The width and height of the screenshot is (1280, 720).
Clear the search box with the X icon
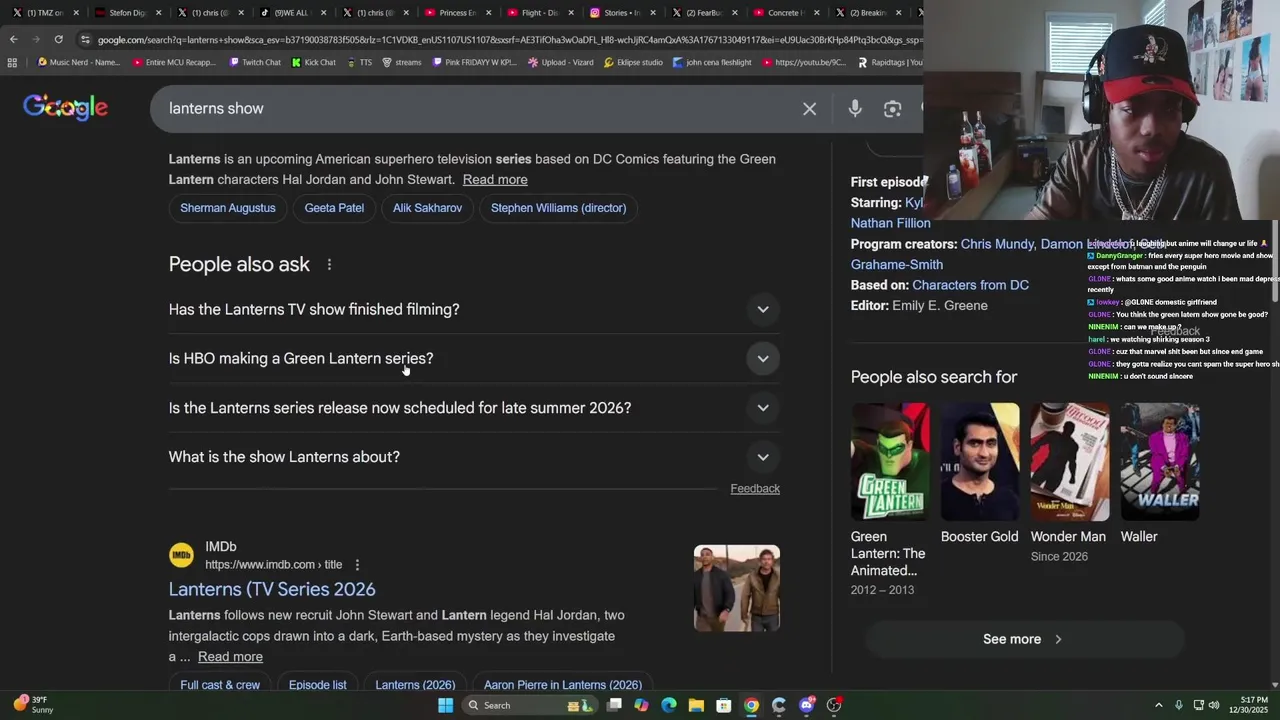click(x=809, y=108)
